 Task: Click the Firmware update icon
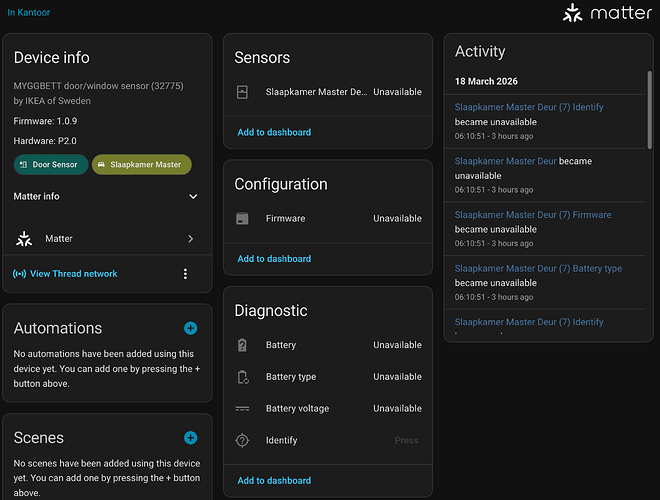[242, 218]
